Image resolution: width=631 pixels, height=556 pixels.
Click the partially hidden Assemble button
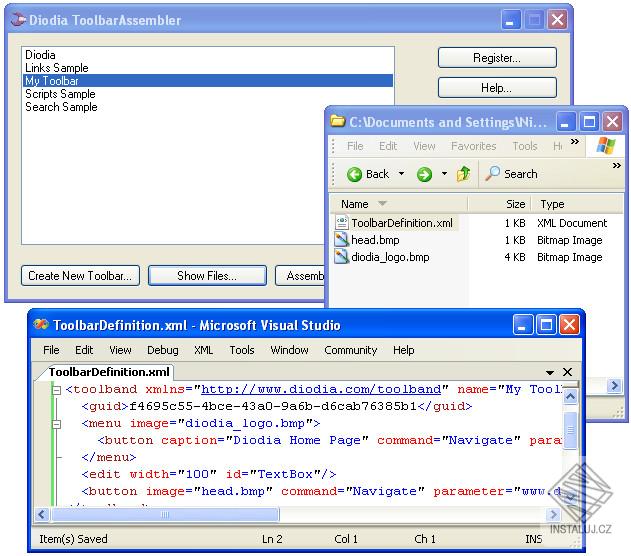300,276
